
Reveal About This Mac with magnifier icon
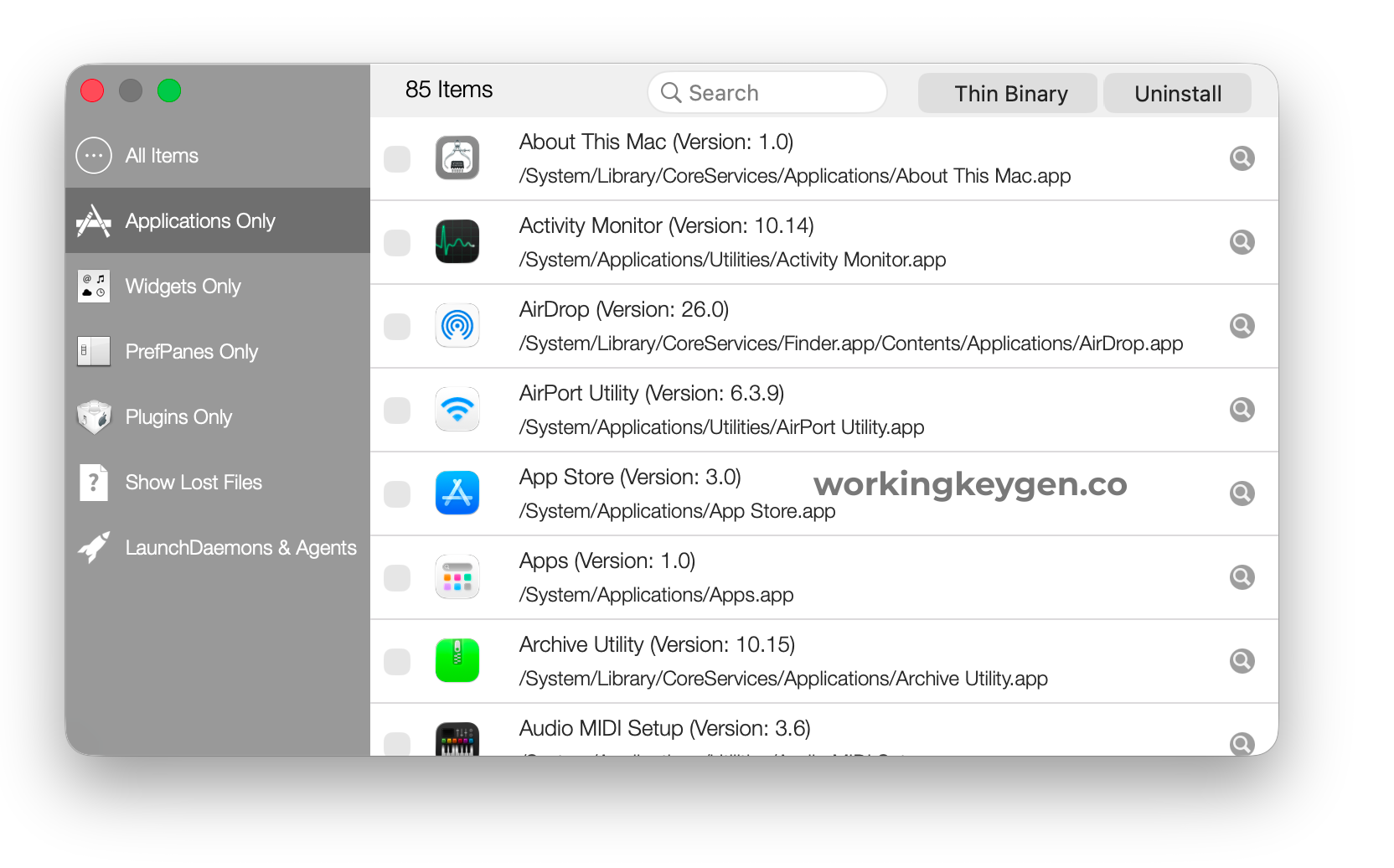(x=1242, y=158)
